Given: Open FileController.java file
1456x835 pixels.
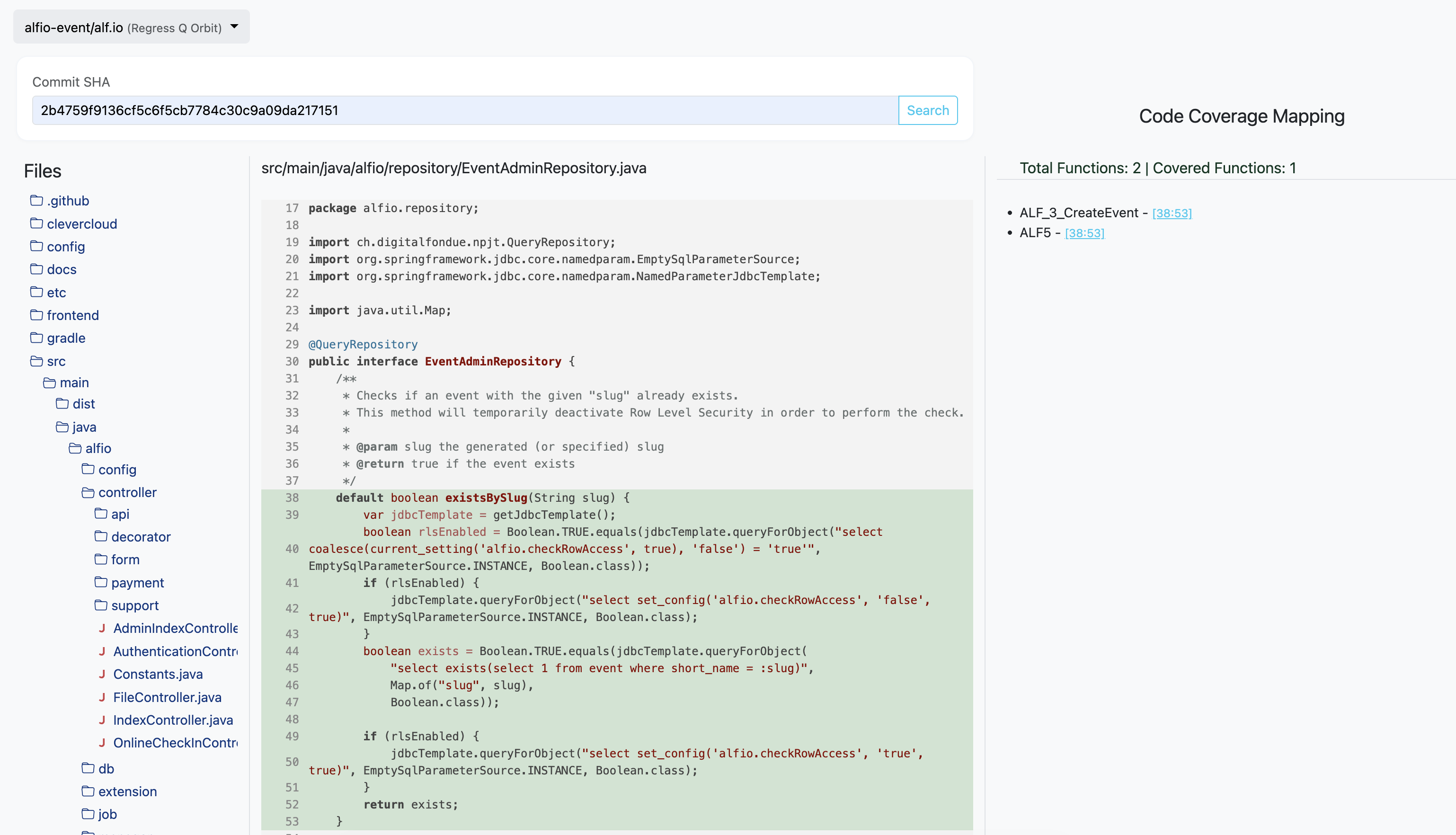Looking at the screenshot, I should [167, 697].
